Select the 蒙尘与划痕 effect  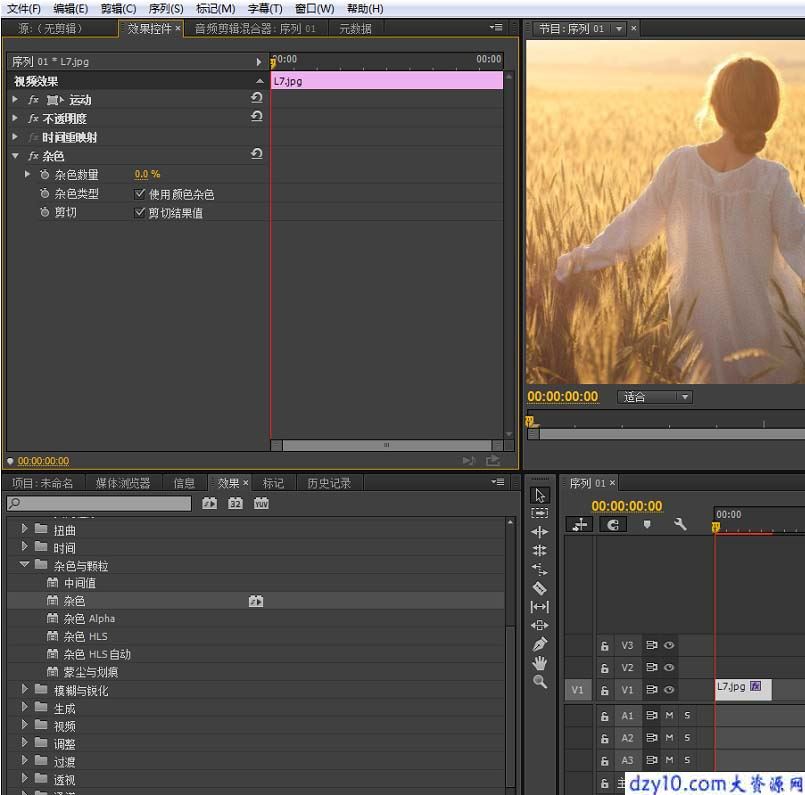click(90, 672)
